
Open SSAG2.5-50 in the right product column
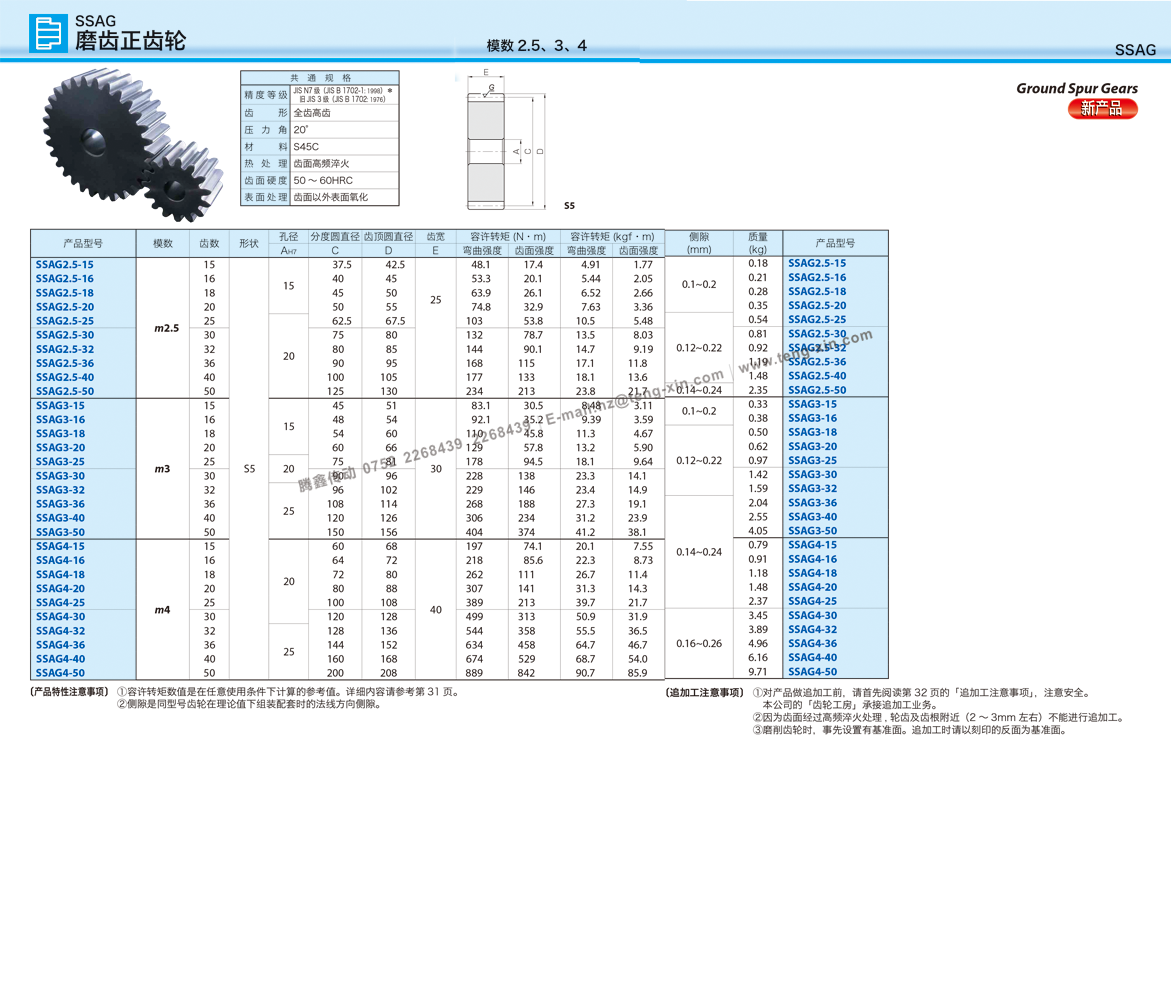pyautogui.click(x=817, y=390)
